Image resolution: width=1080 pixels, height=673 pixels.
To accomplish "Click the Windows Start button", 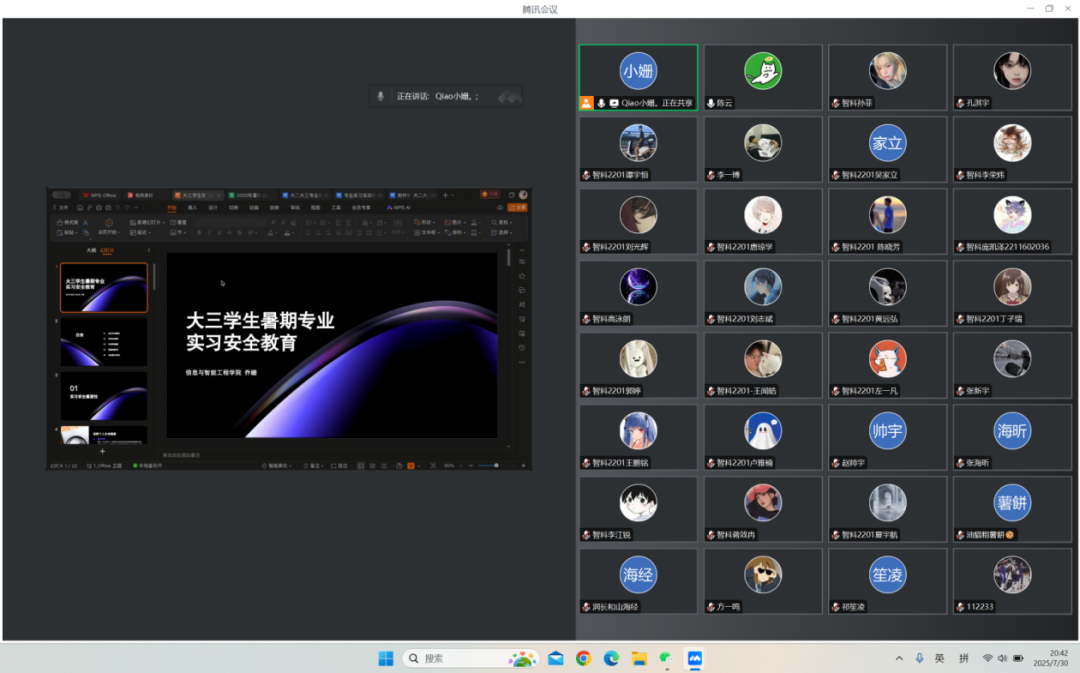I will [386, 659].
